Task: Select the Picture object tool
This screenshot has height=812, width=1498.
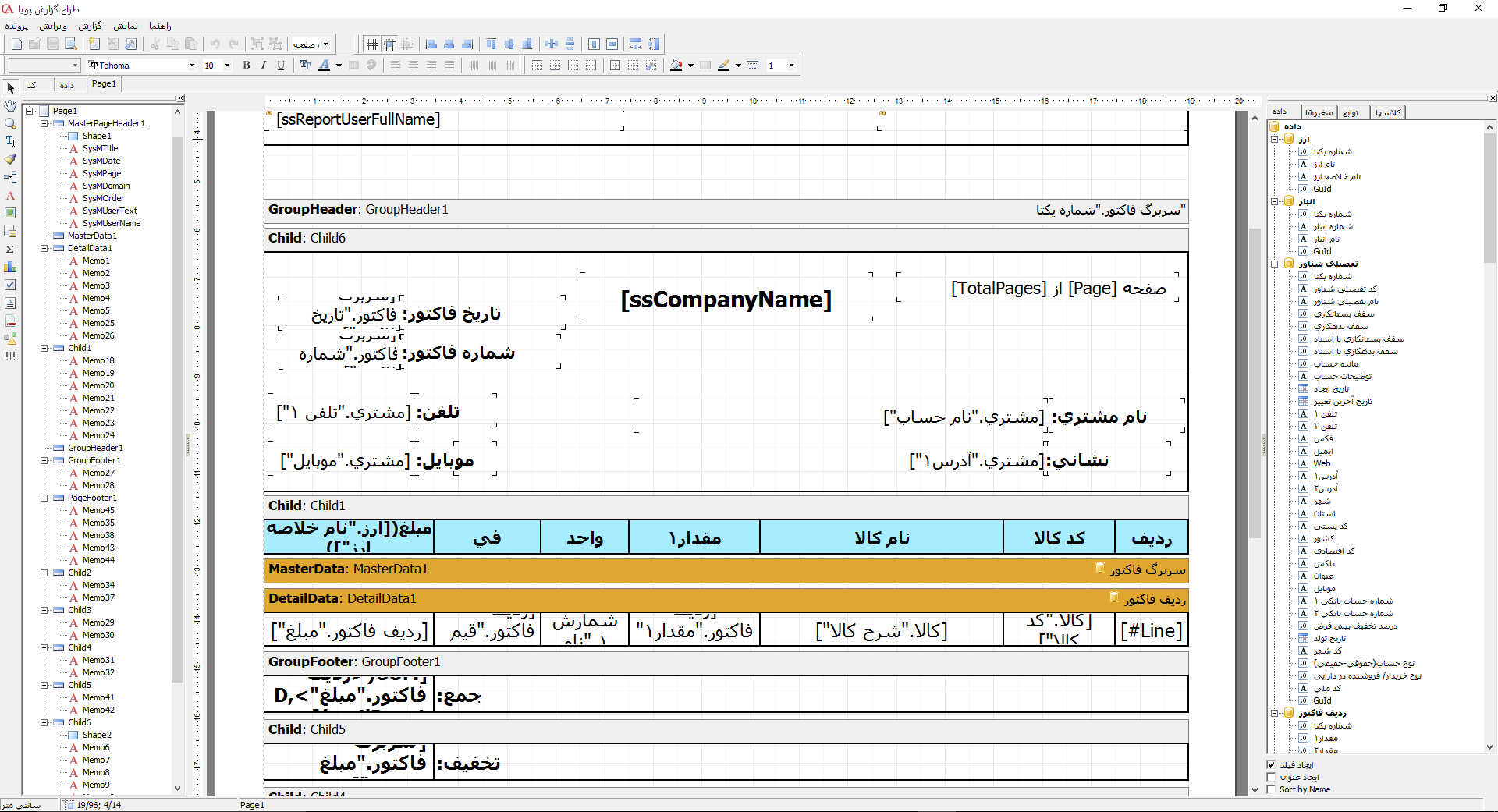Action: click(10, 212)
